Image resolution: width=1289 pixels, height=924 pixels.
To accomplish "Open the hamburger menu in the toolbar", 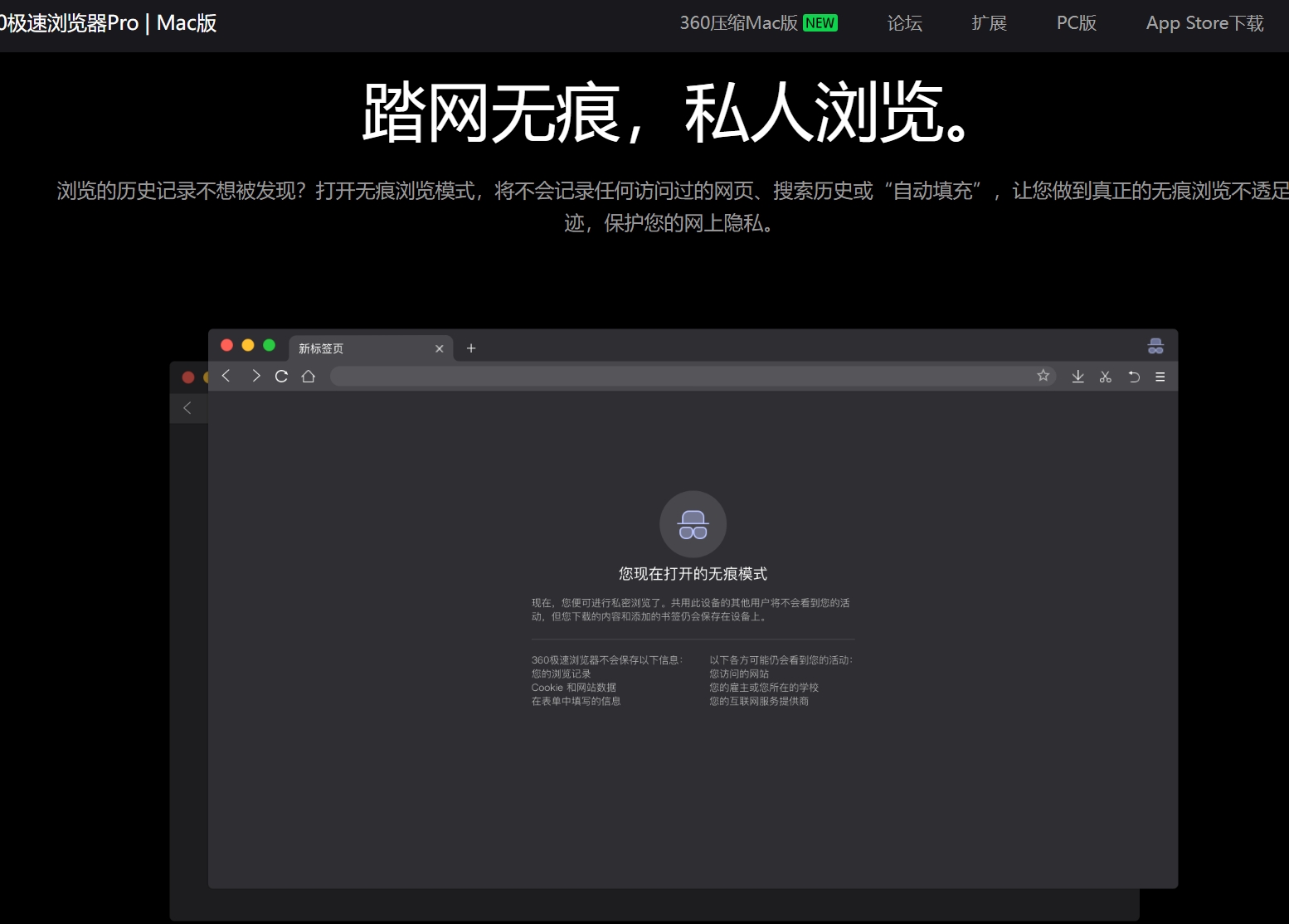I will point(1160,376).
